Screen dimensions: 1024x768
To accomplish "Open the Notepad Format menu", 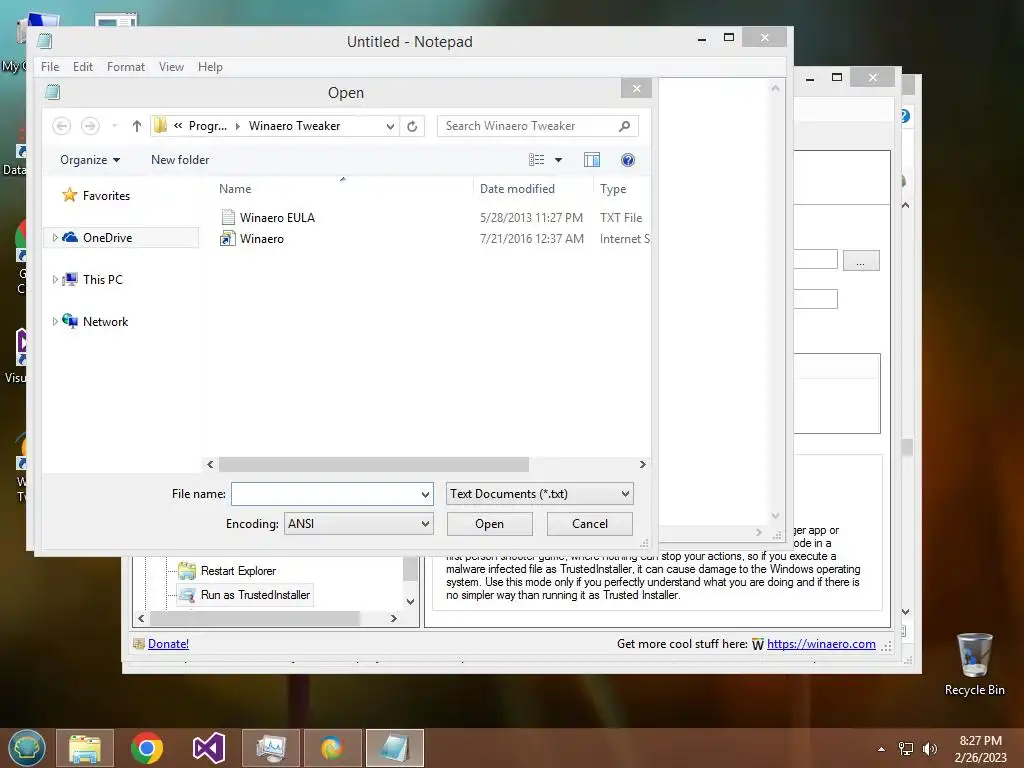I will pyautogui.click(x=126, y=67).
